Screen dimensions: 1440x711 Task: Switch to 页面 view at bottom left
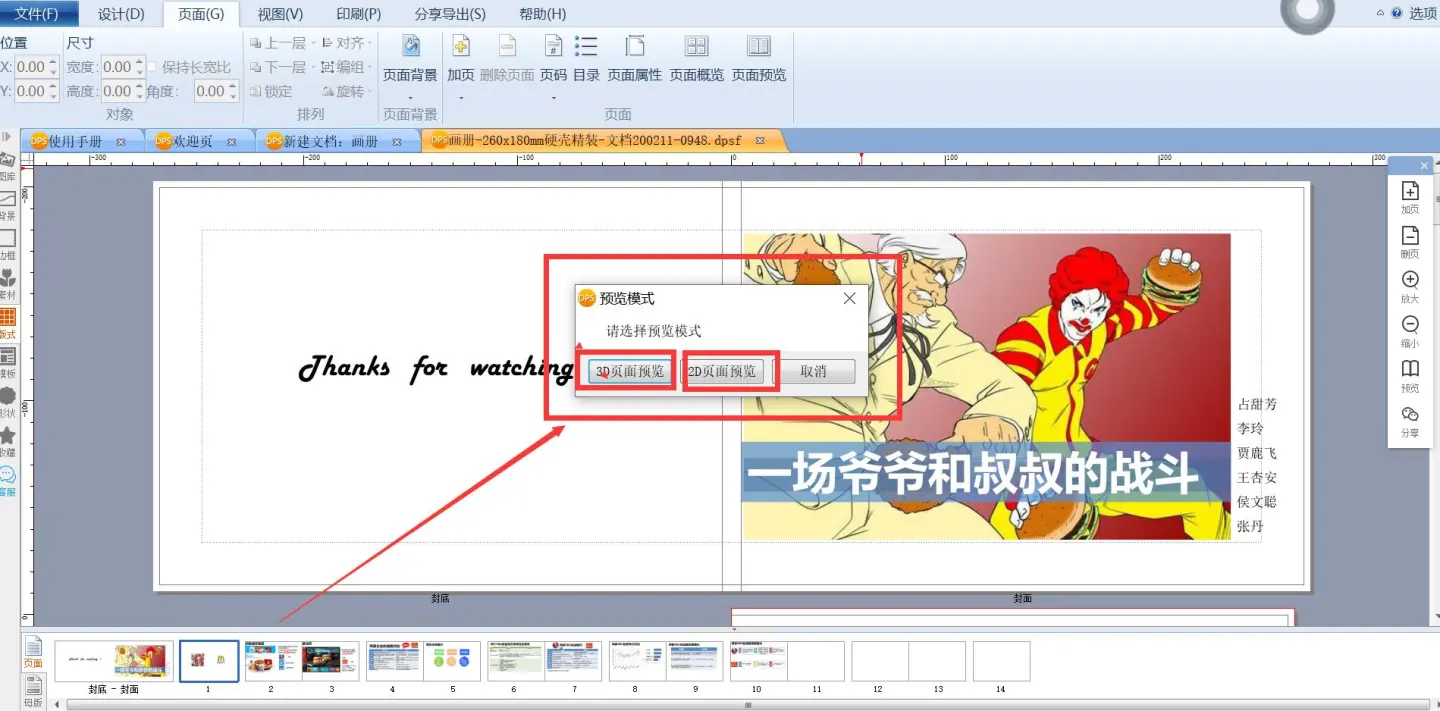(33, 651)
